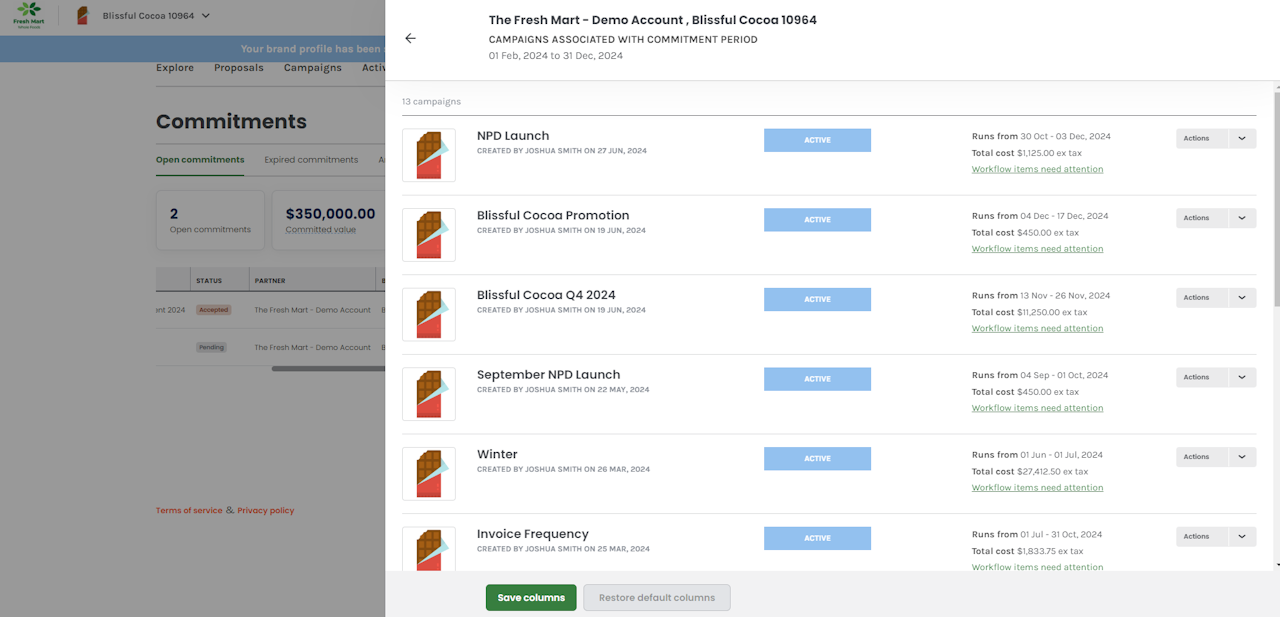
Task: Click the green Save columns button
Action: [531, 597]
